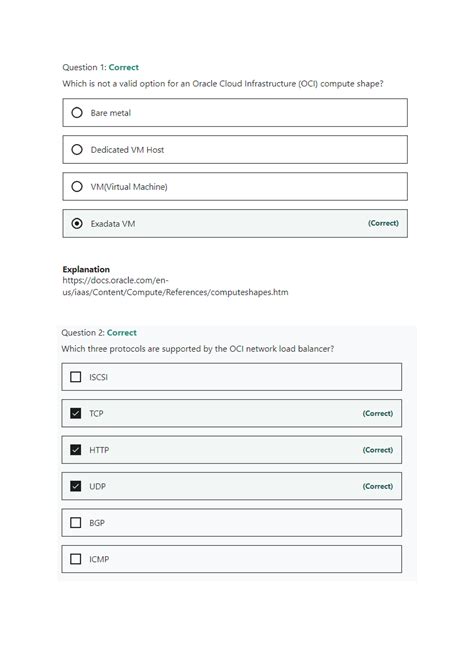
Task: Uncheck the HTTP checkbox
Action: [x=76, y=450]
